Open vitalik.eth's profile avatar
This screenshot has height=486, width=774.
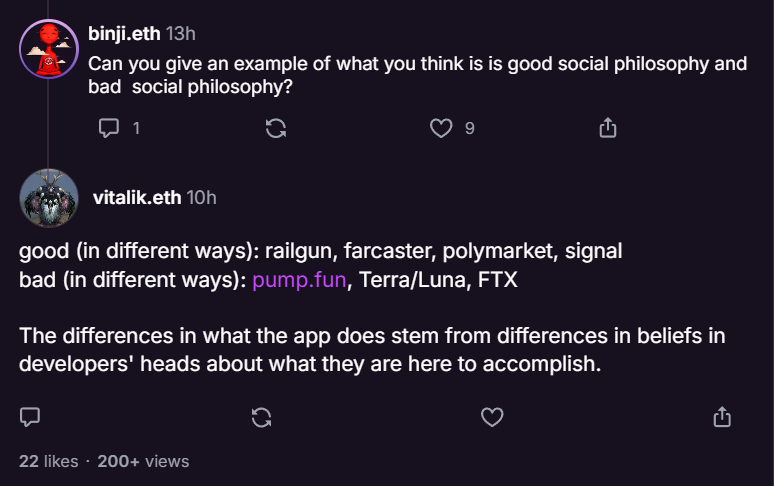(48, 197)
